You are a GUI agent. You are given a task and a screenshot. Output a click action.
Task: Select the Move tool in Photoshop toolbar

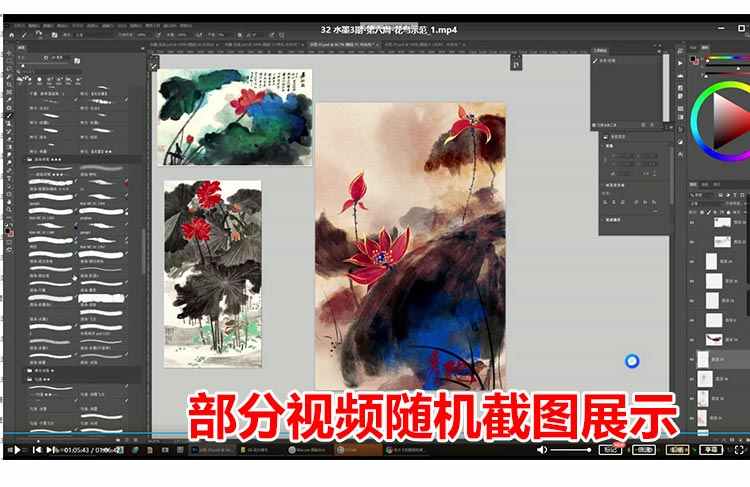coord(9,54)
